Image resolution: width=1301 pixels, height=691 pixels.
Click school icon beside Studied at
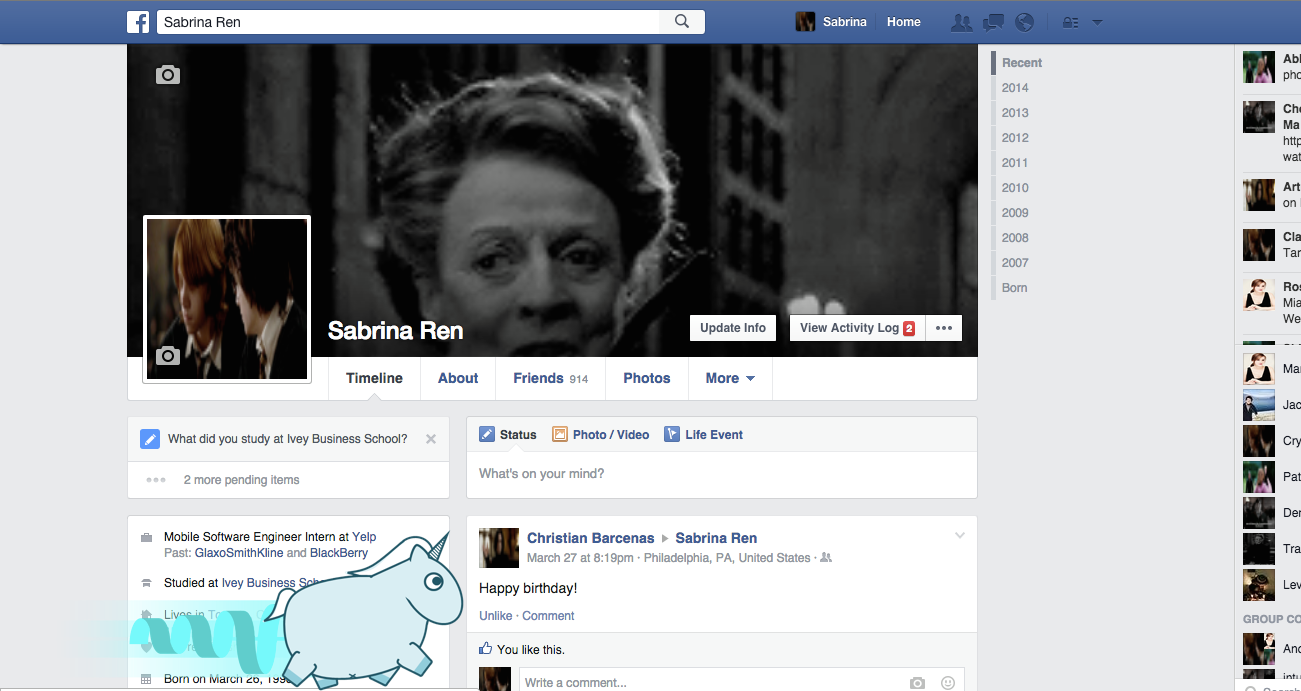(147, 583)
